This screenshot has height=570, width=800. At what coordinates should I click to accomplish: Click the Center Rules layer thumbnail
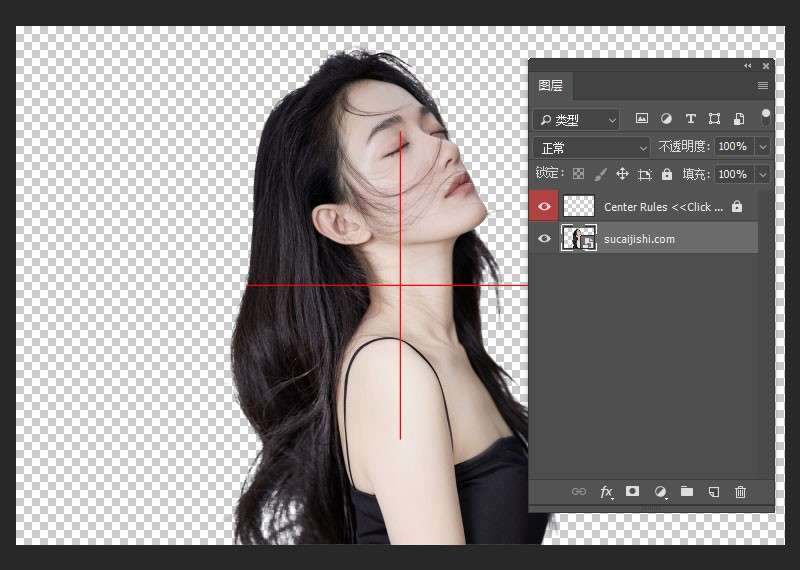[579, 206]
